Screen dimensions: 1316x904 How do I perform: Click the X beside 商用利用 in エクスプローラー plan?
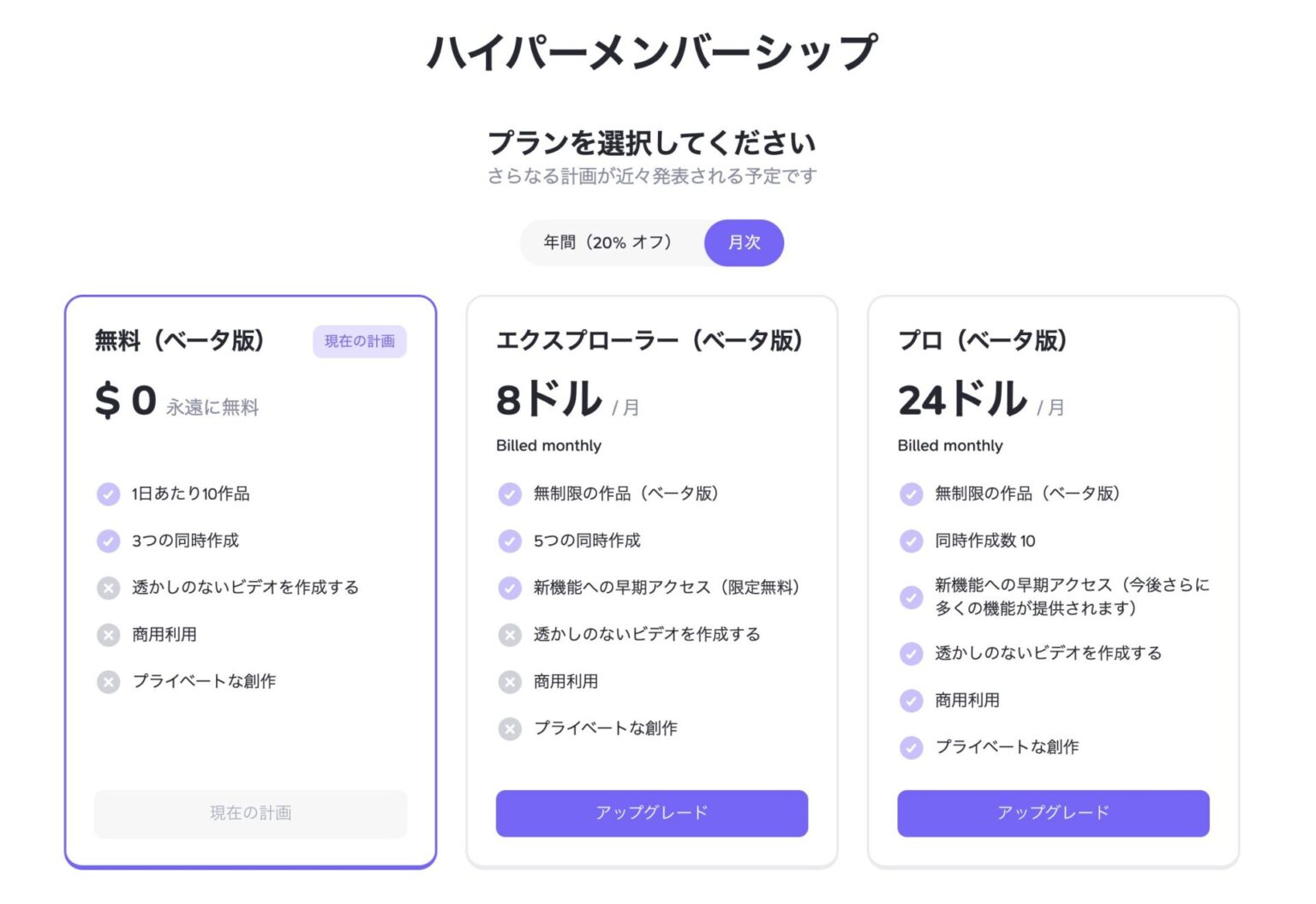[509, 682]
